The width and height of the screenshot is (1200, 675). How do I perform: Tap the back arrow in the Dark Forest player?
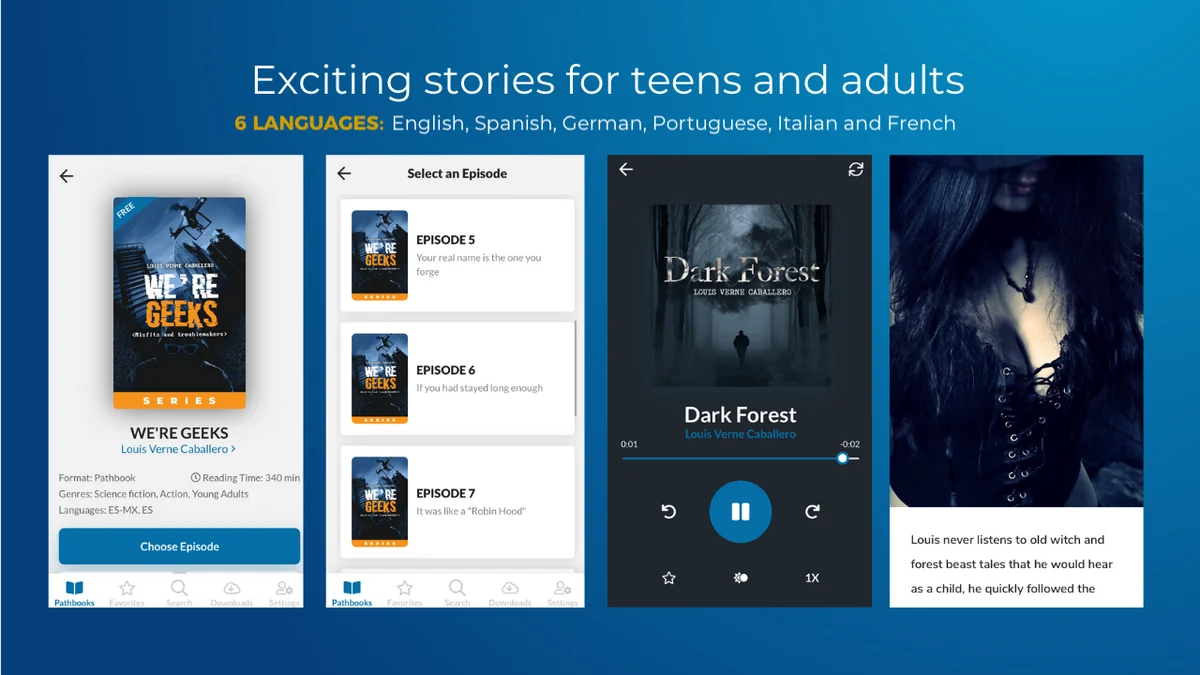coord(626,170)
